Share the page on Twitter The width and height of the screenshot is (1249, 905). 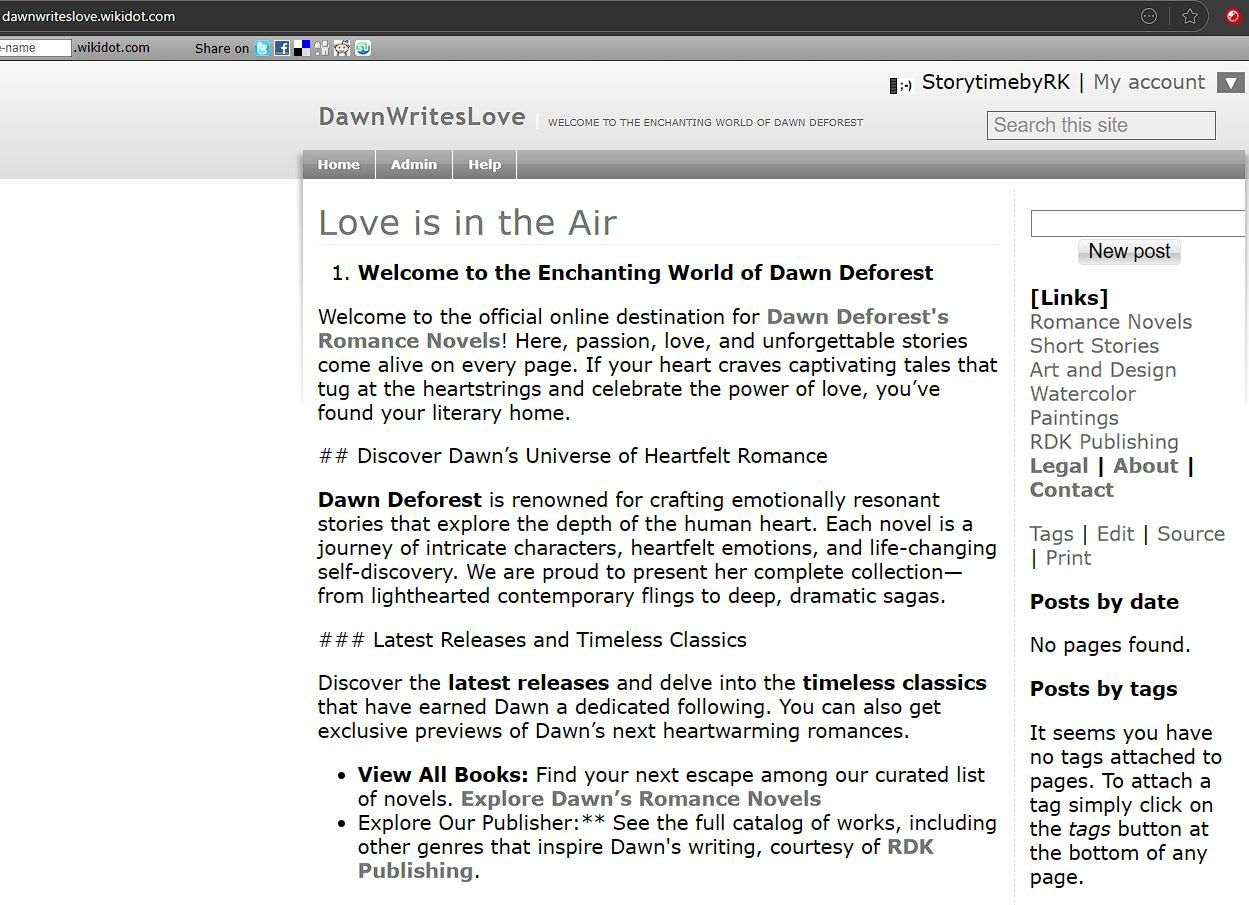coord(262,48)
